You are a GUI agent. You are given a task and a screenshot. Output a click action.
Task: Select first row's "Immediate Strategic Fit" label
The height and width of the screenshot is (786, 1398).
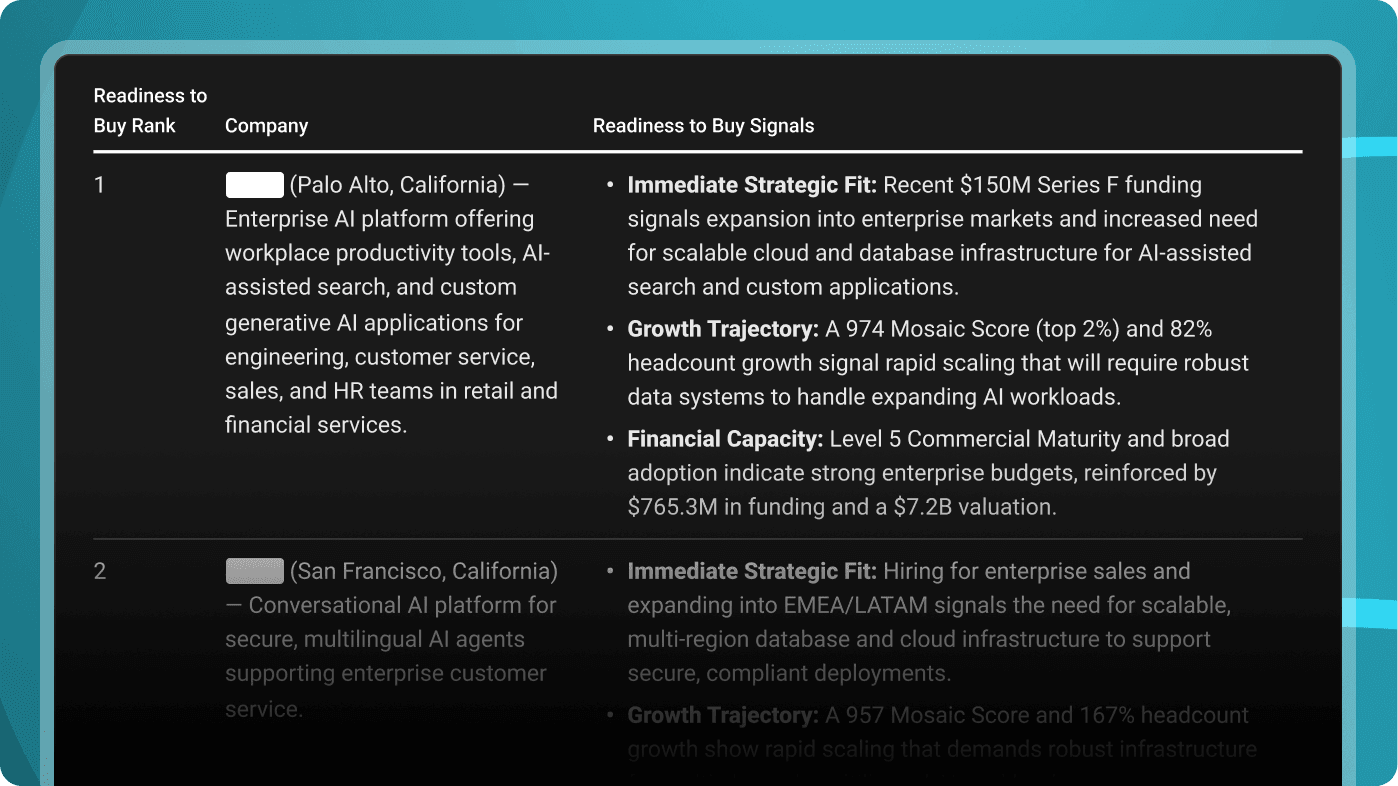point(751,185)
